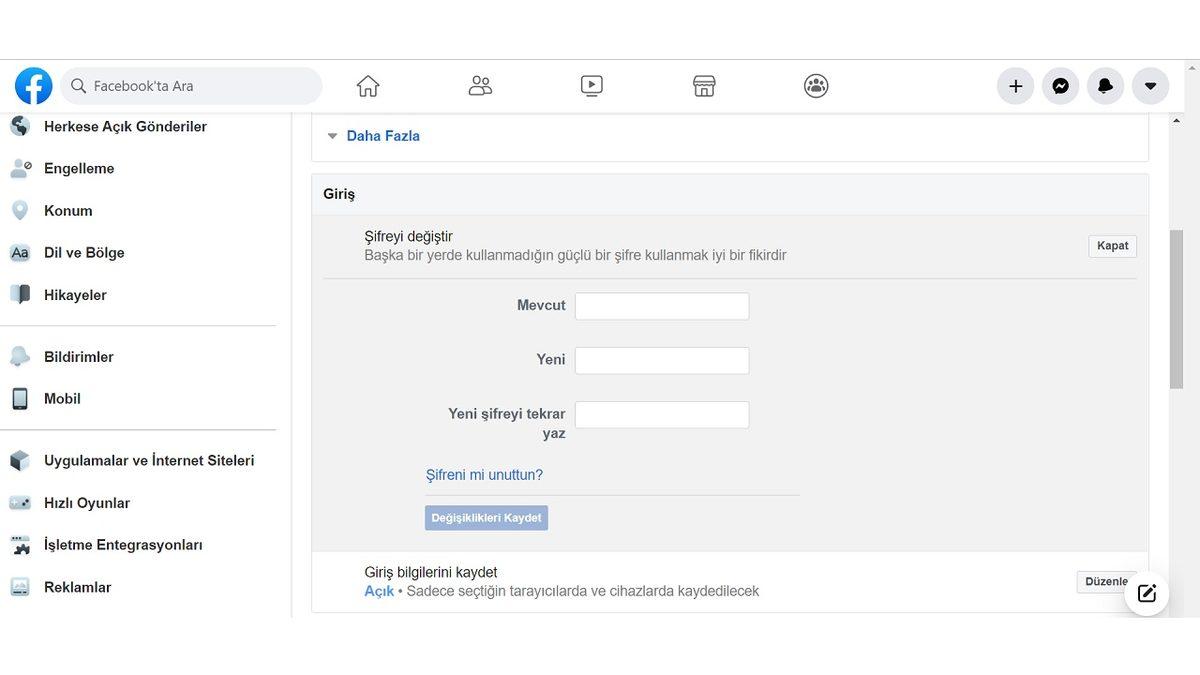1200x675 pixels.
Task: Open the Şifreni mi unuttun? link
Action: pos(484,474)
